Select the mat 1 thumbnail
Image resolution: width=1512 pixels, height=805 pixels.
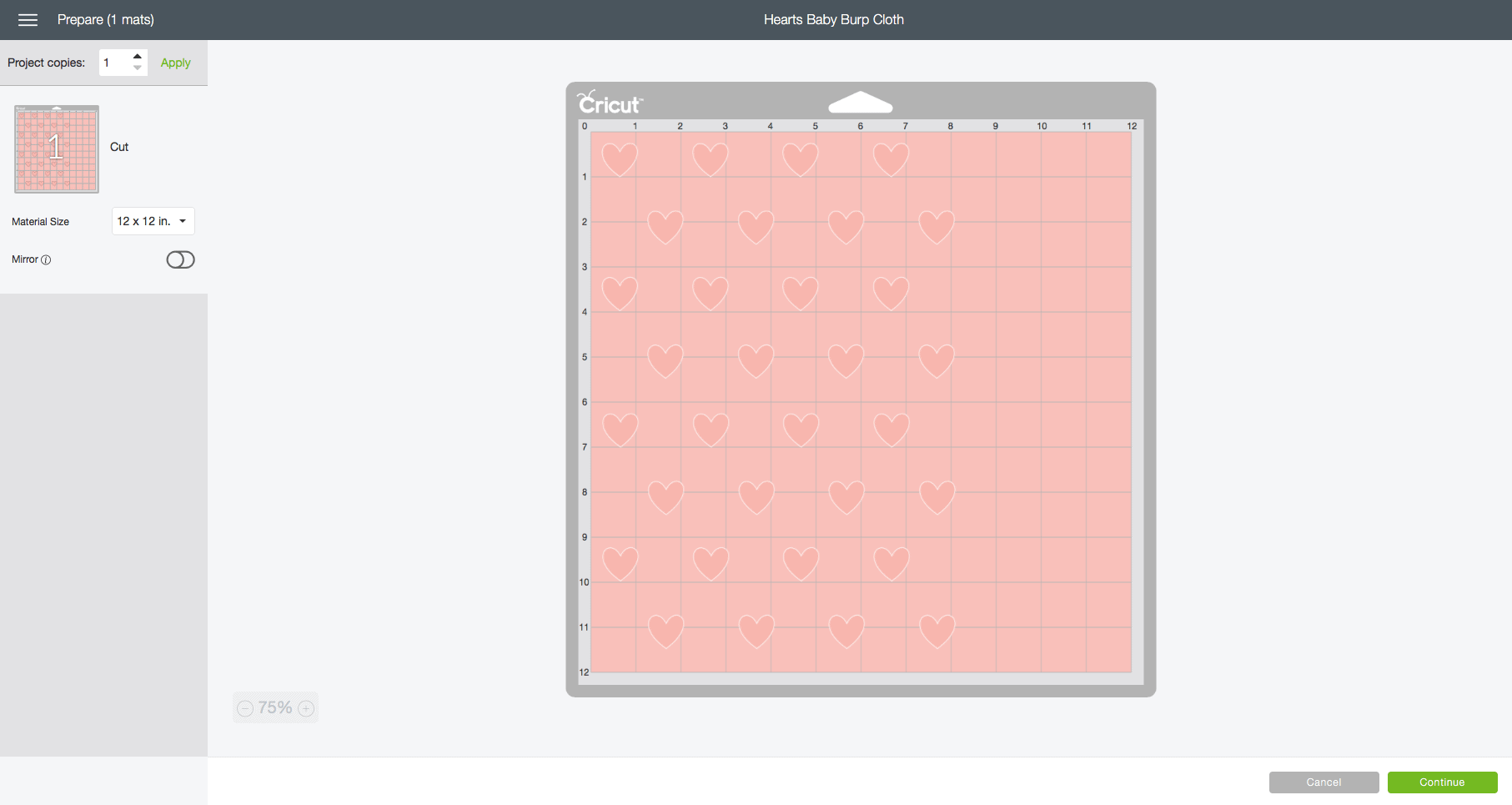(57, 148)
